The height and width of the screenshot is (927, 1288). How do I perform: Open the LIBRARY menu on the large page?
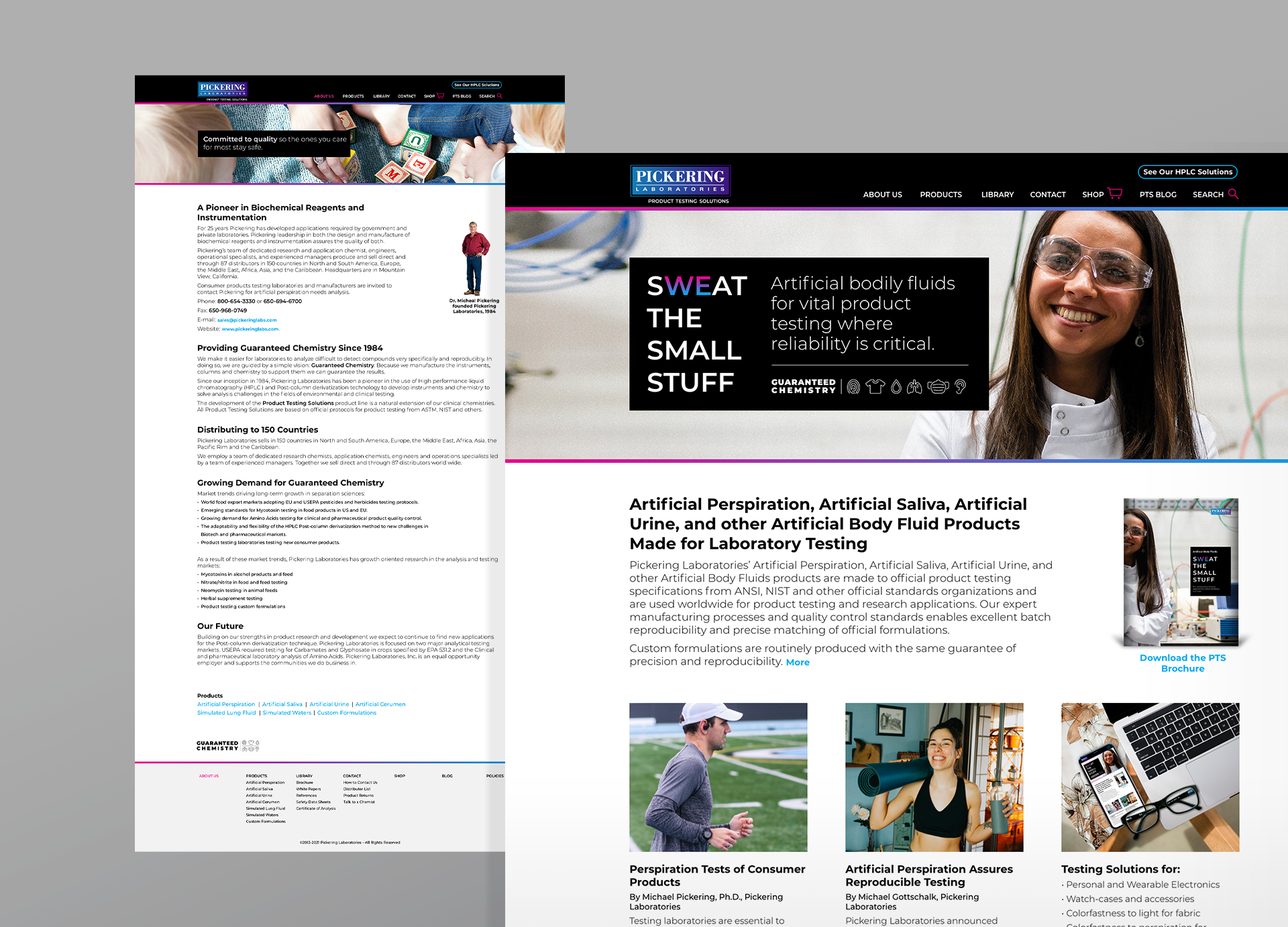click(x=997, y=195)
